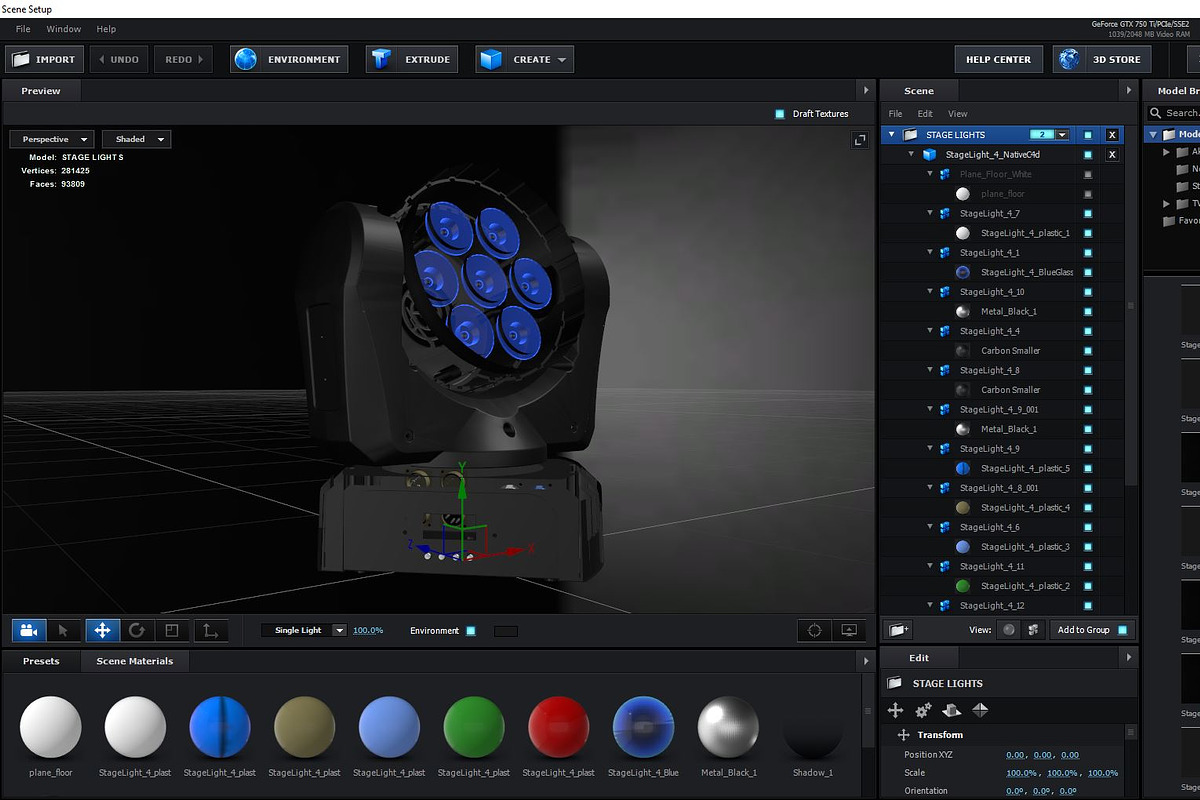
Task: Click the REDO button
Action: click(185, 59)
